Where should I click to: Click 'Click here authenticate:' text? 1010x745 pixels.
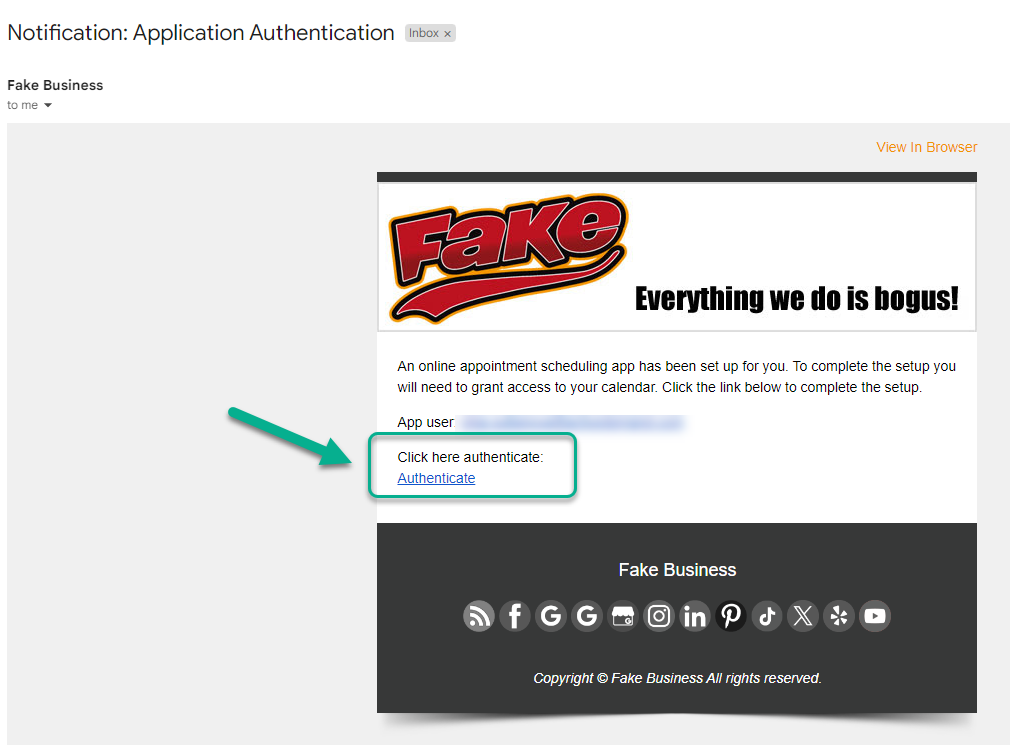click(470, 457)
